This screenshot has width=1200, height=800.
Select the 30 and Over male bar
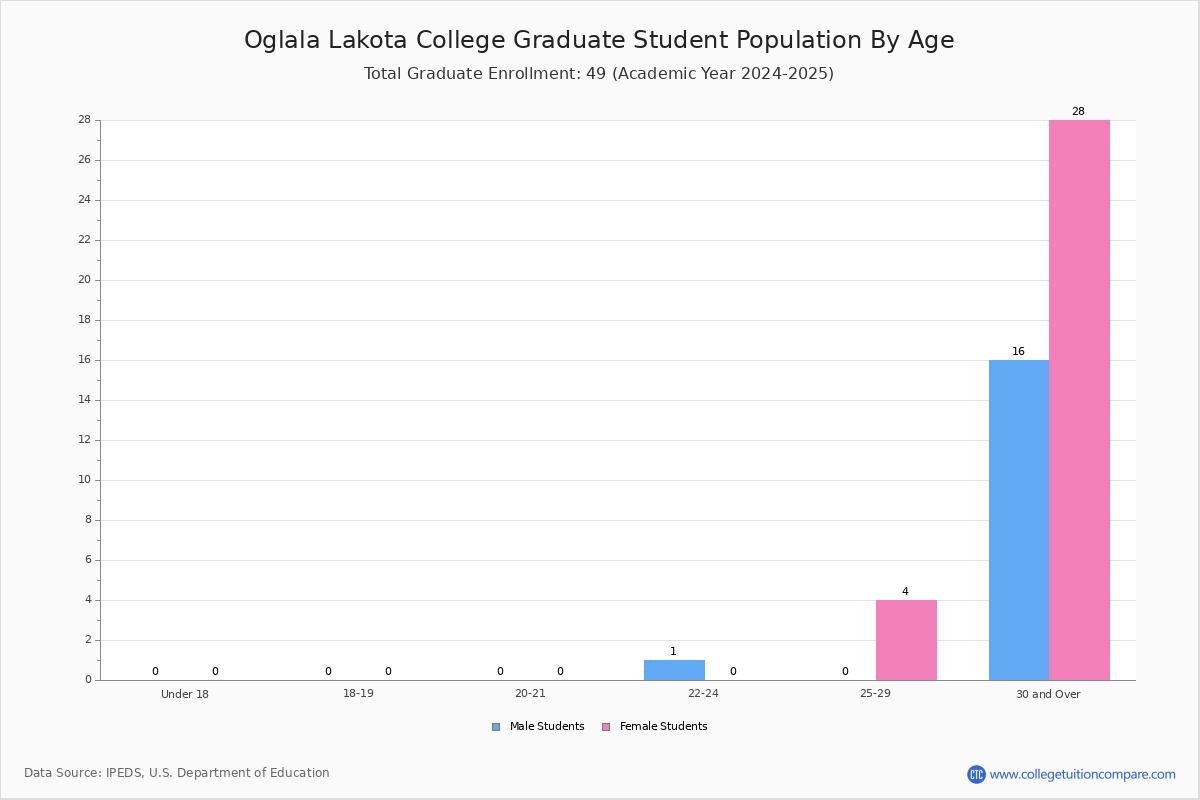click(x=1019, y=520)
